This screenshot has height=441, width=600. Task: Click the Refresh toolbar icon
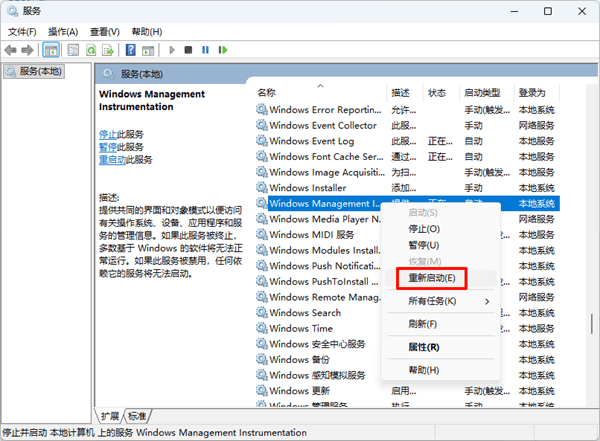tap(91, 50)
